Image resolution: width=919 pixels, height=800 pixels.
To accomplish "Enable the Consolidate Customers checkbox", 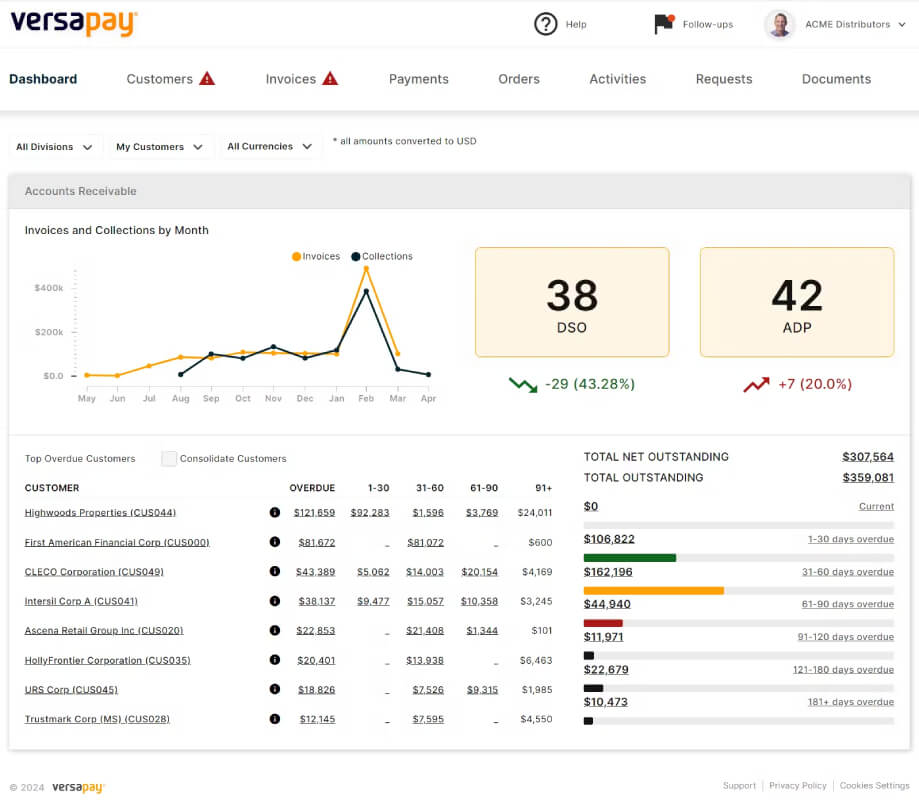I will 169,458.
